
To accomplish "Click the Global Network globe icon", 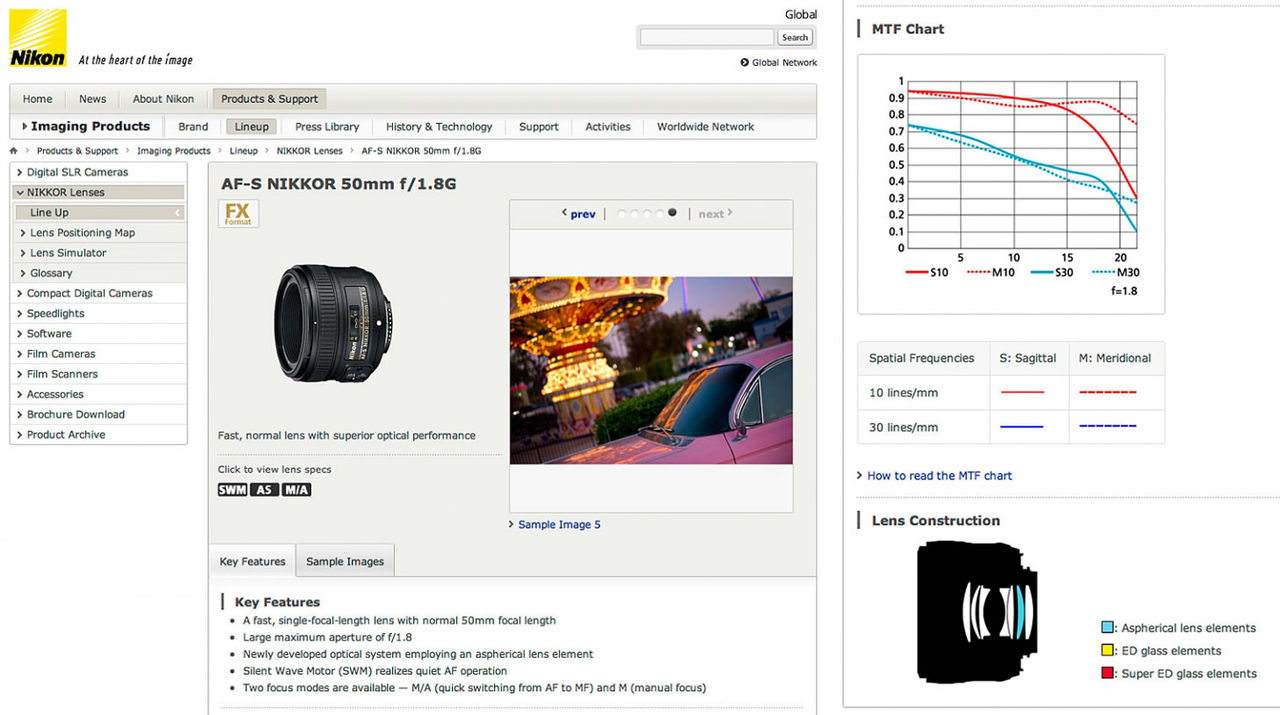I will [745, 62].
